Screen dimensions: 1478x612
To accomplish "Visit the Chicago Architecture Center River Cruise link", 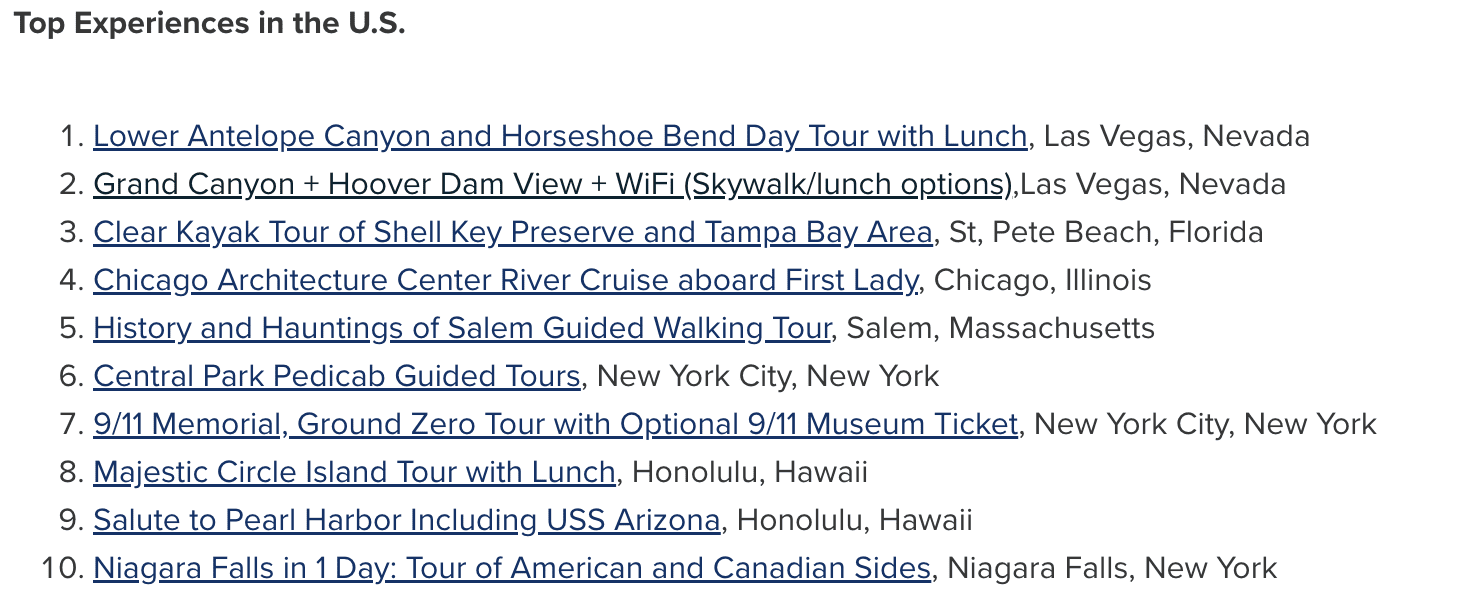I will (505, 280).
